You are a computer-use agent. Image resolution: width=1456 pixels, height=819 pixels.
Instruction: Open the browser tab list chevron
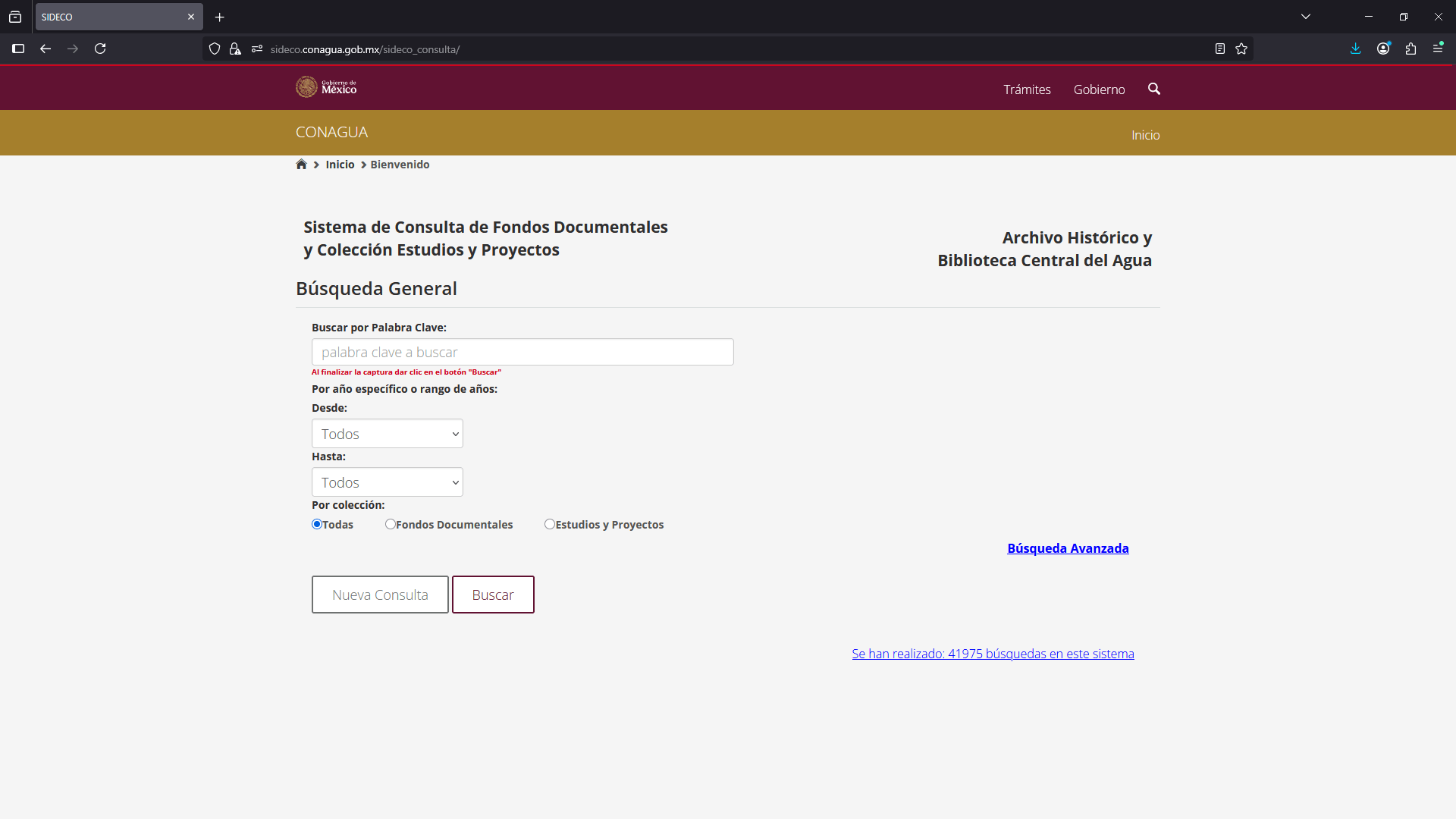coord(1306,17)
